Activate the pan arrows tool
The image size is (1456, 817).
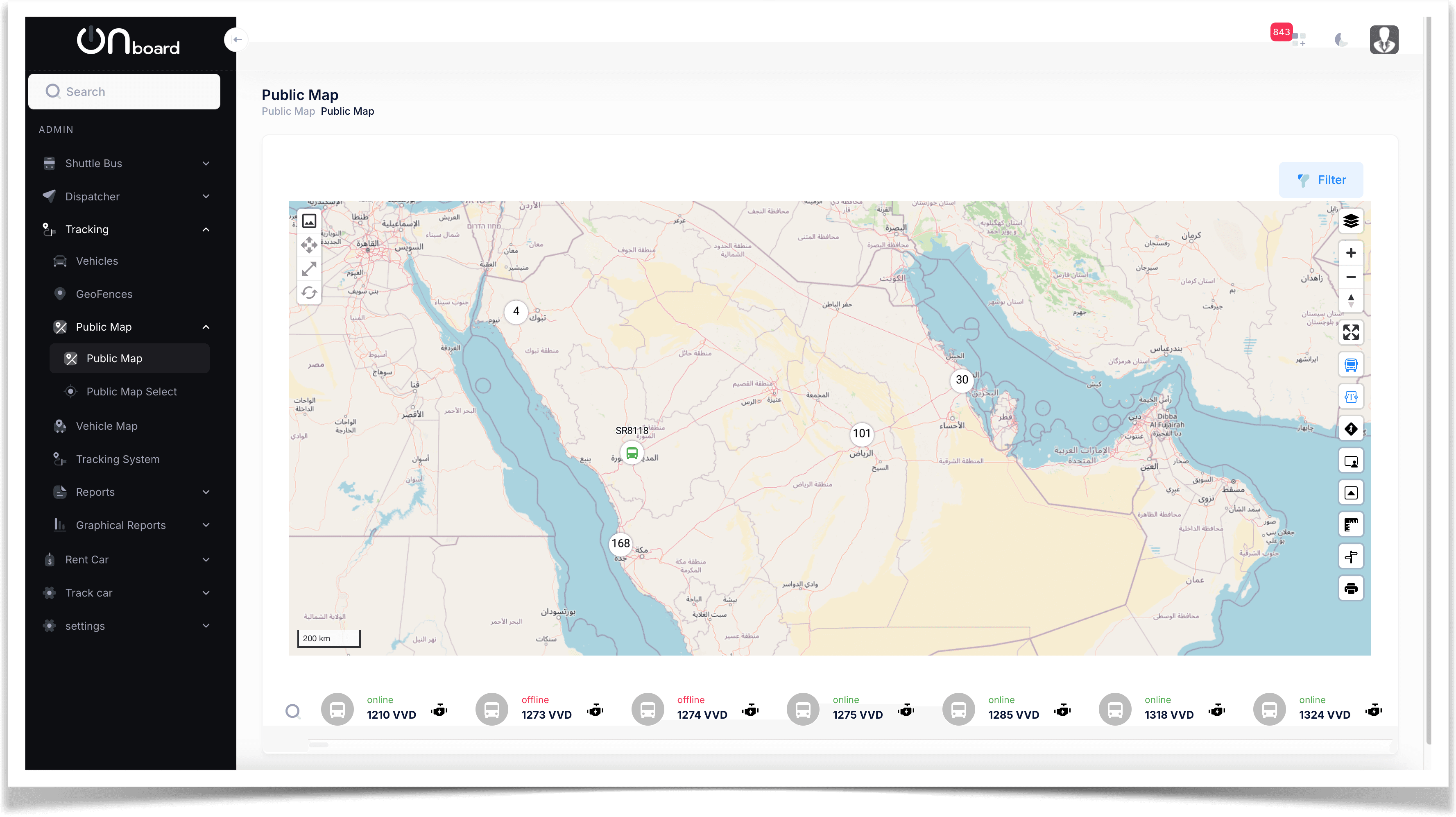309,245
